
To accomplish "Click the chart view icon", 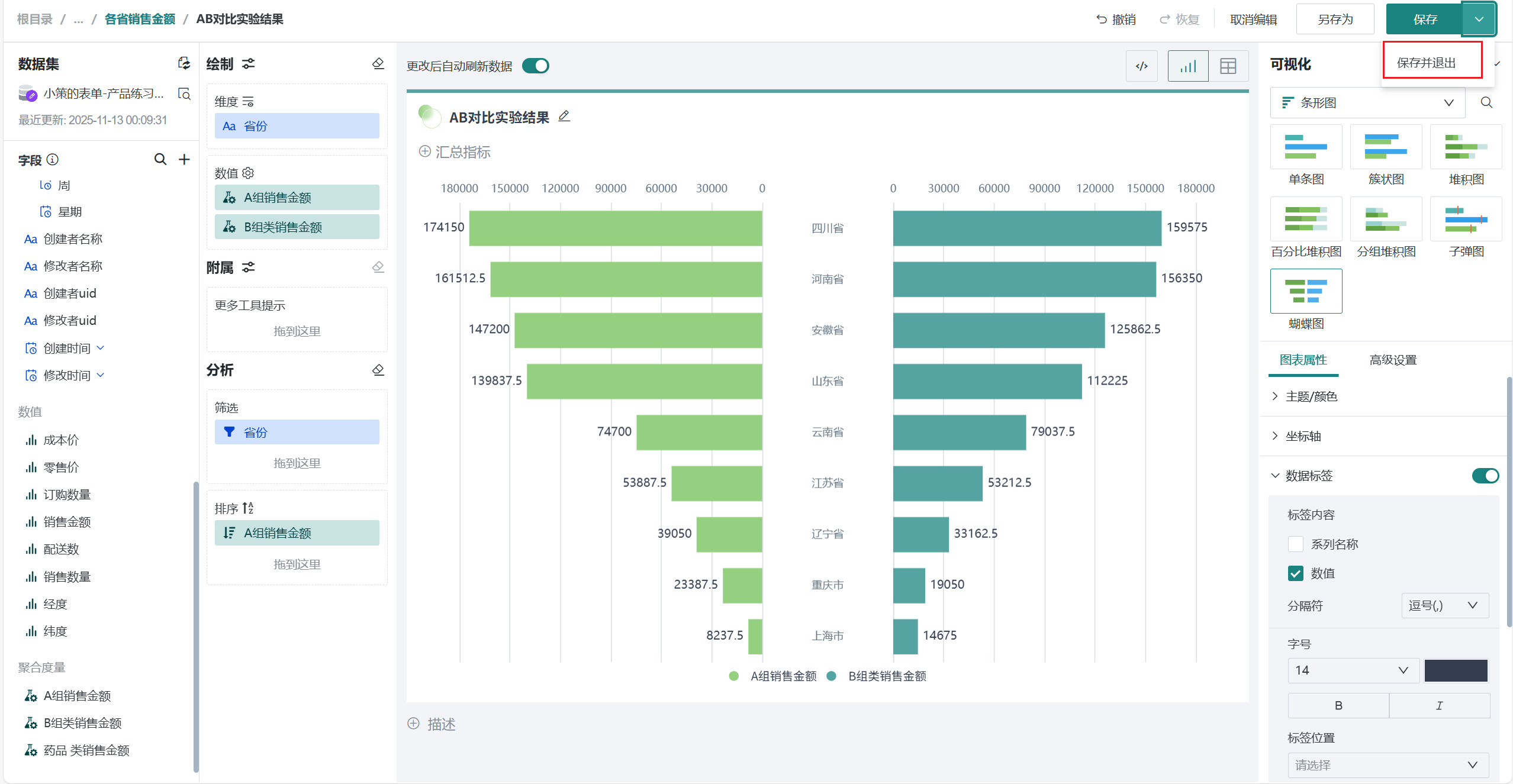I will click(1187, 66).
